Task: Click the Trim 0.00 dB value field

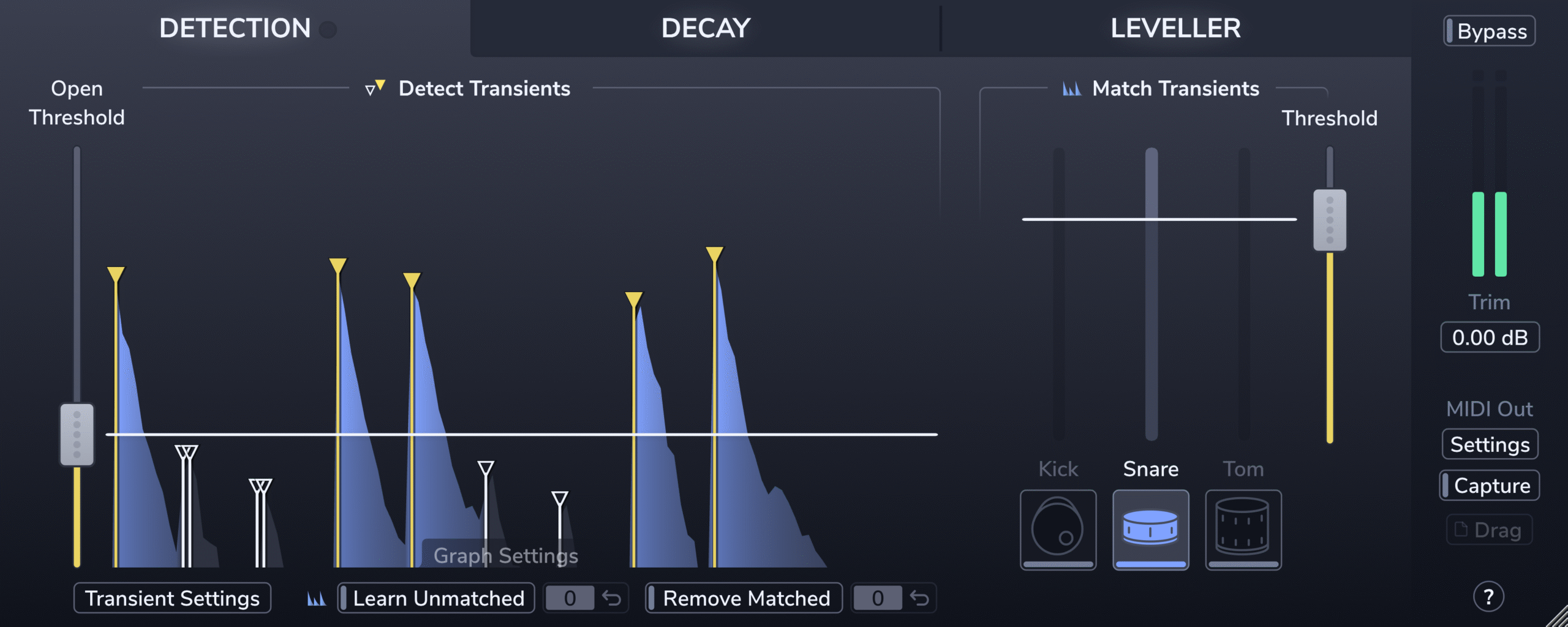Action: pos(1490,337)
